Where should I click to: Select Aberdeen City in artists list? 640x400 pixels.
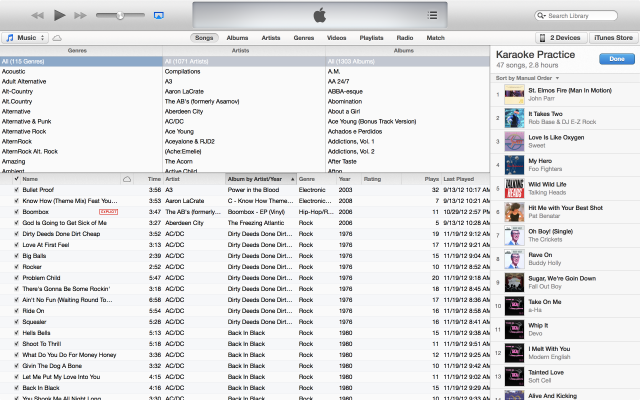point(244,111)
